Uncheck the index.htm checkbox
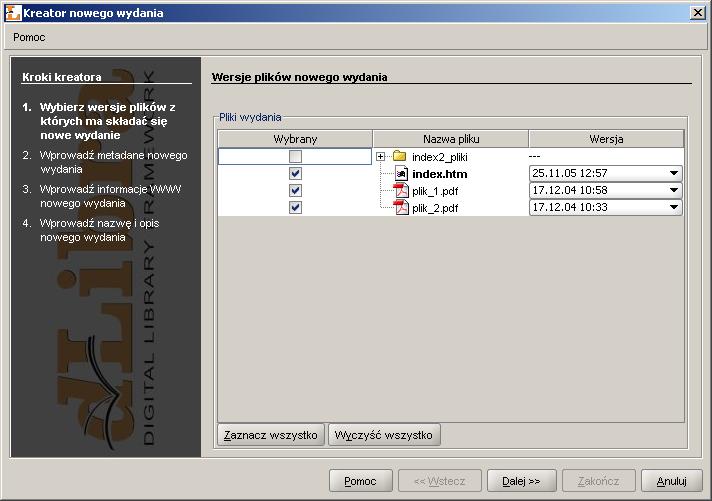 coord(295,174)
